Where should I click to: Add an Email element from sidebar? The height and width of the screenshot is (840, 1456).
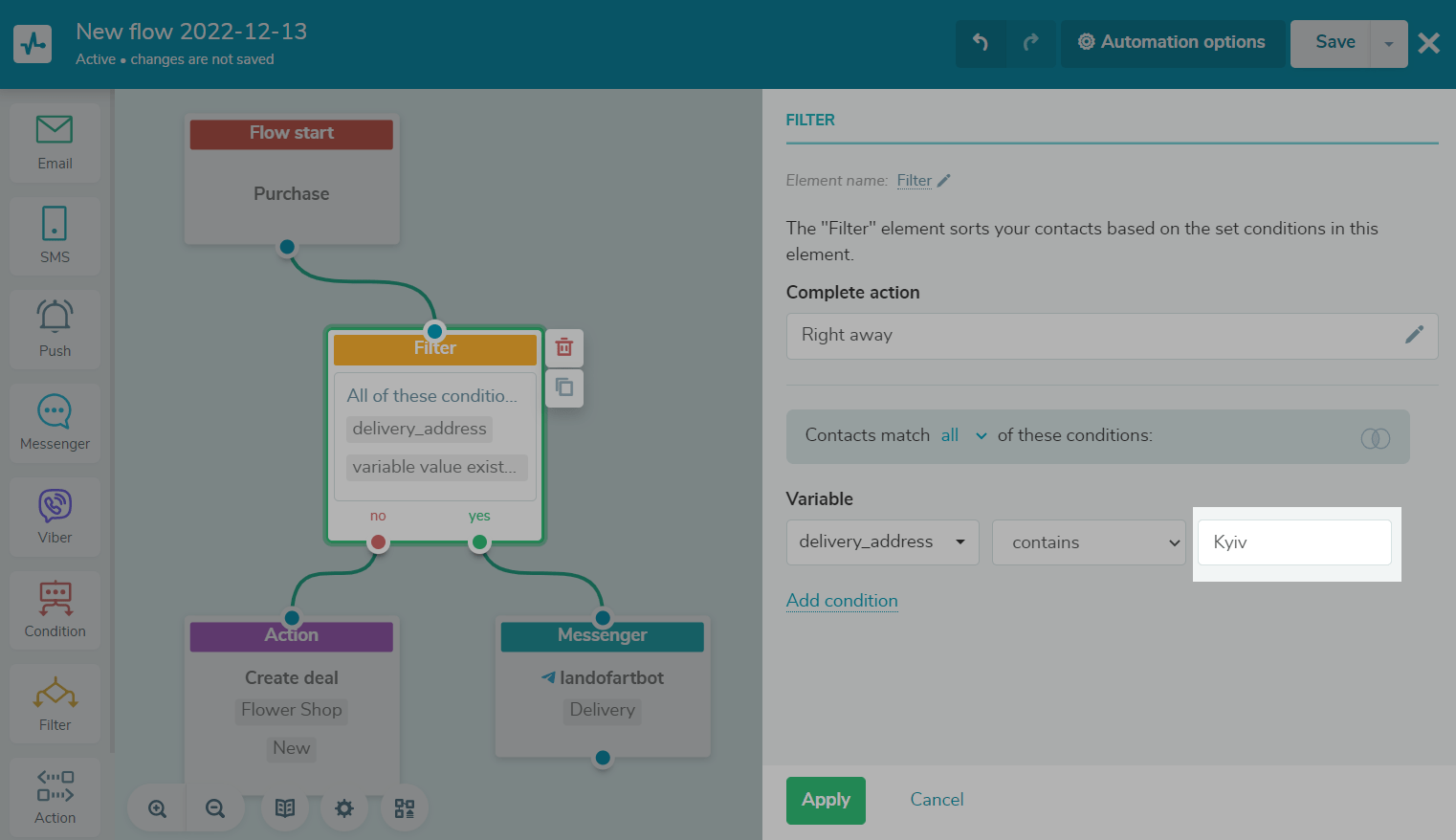click(x=55, y=142)
